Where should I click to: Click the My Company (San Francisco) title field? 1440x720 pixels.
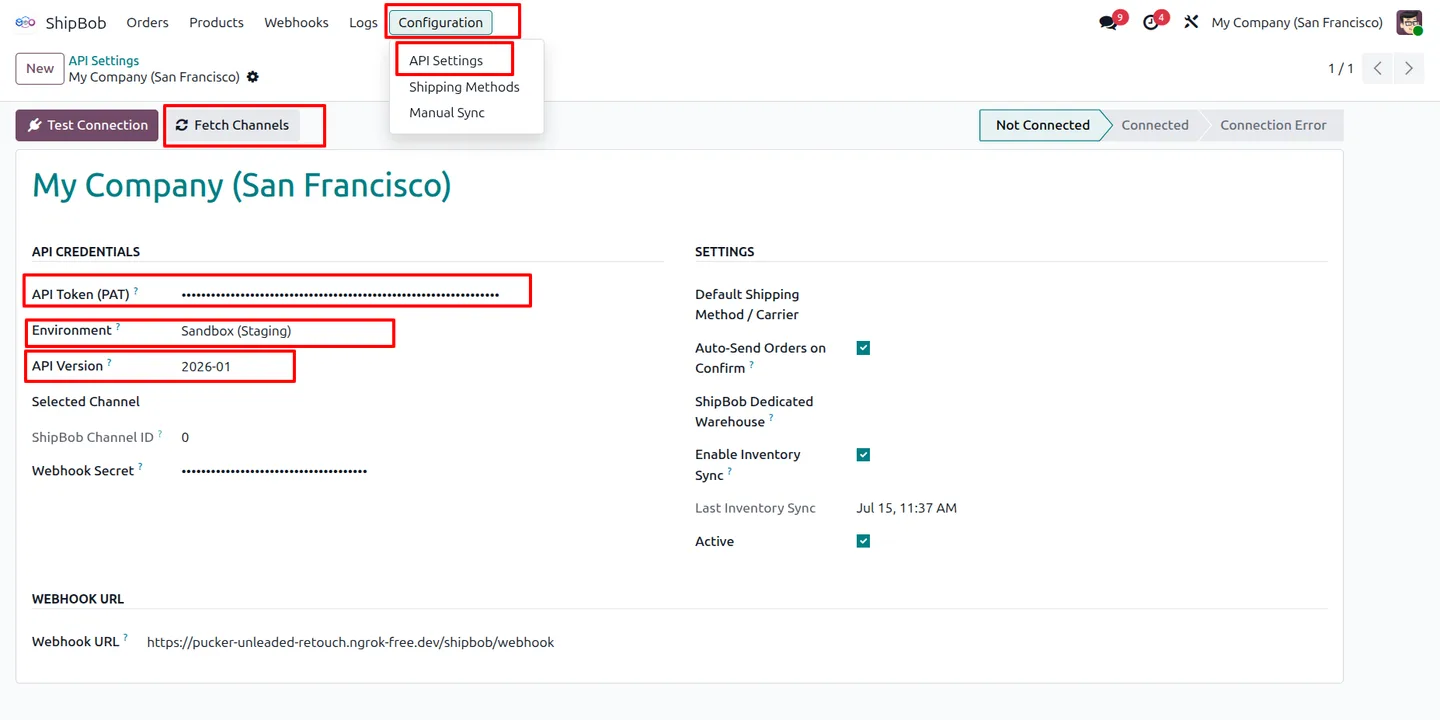(242, 186)
